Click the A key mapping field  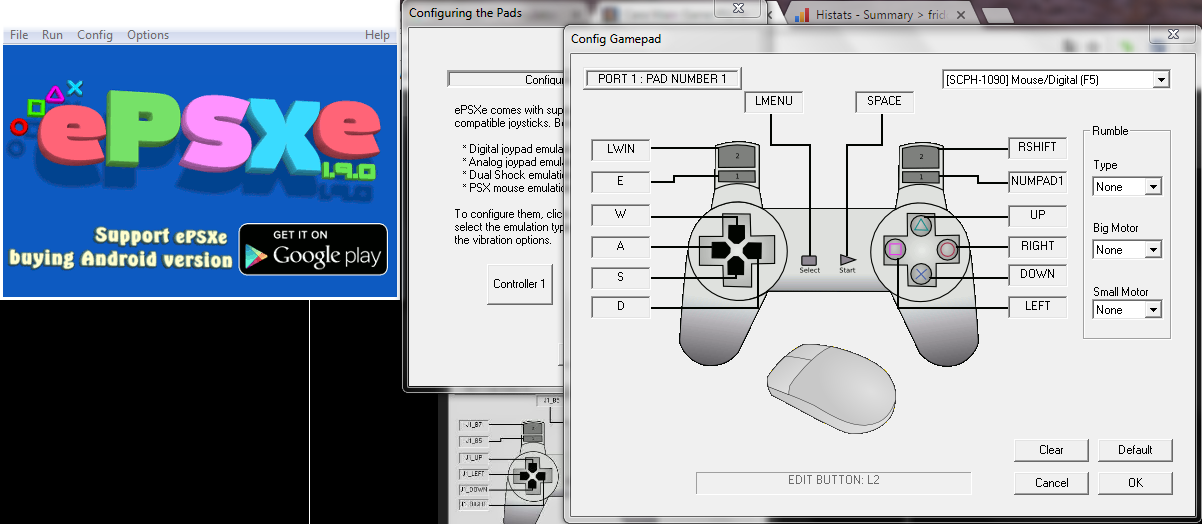[x=621, y=246]
